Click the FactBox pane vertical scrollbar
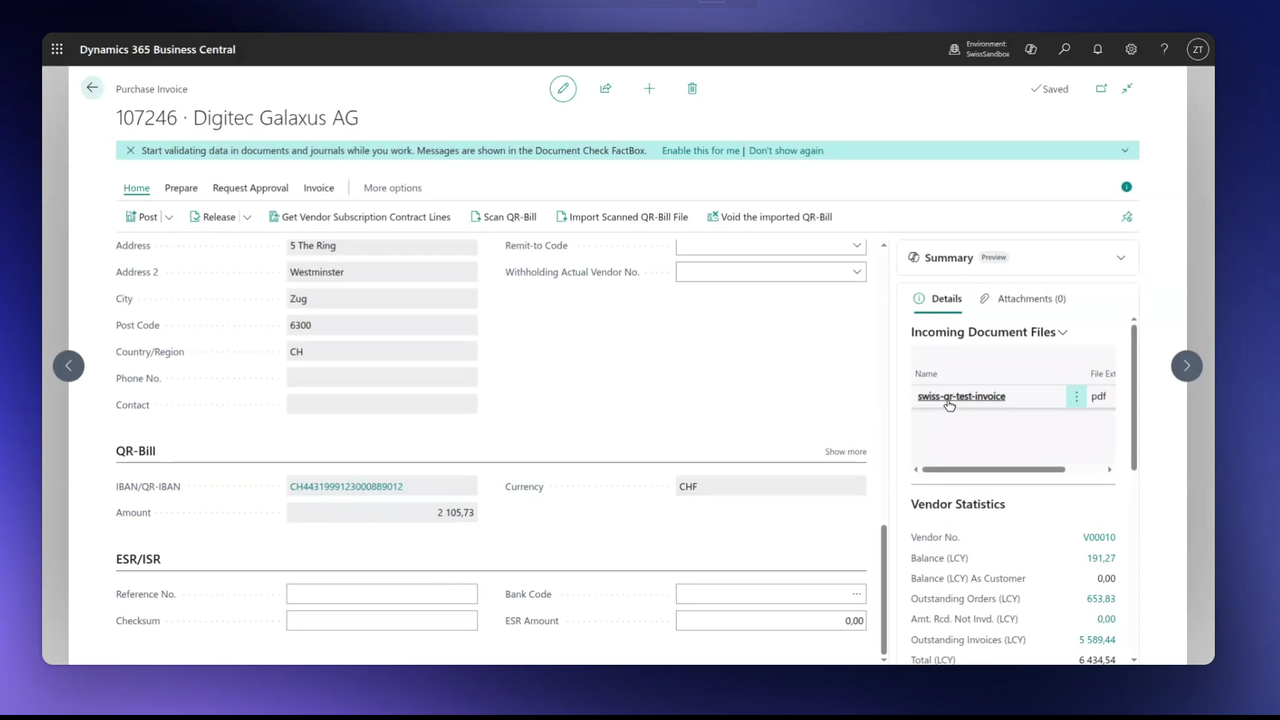Image resolution: width=1280 pixels, height=720 pixels. click(x=1134, y=395)
